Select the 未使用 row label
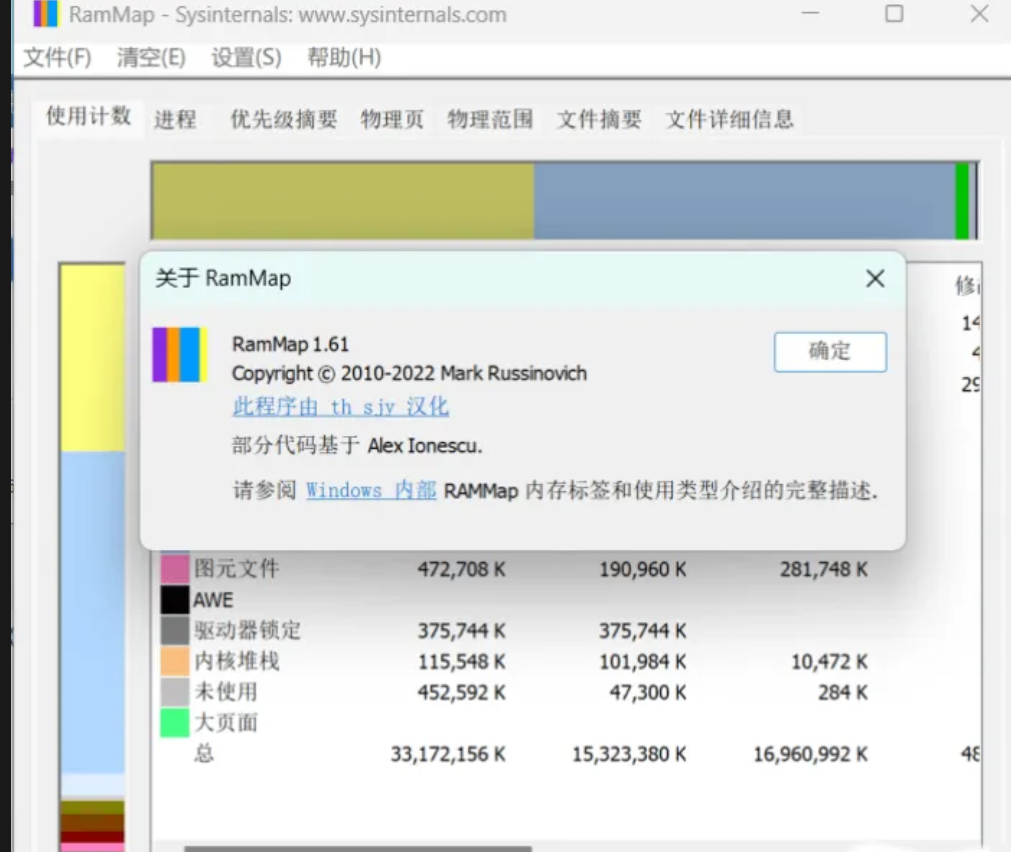This screenshot has width=1011, height=852. [226, 692]
